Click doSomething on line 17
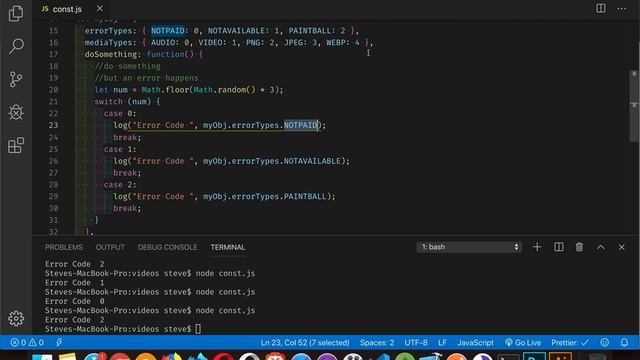Viewport: 640px width, 360px height. (x=111, y=54)
